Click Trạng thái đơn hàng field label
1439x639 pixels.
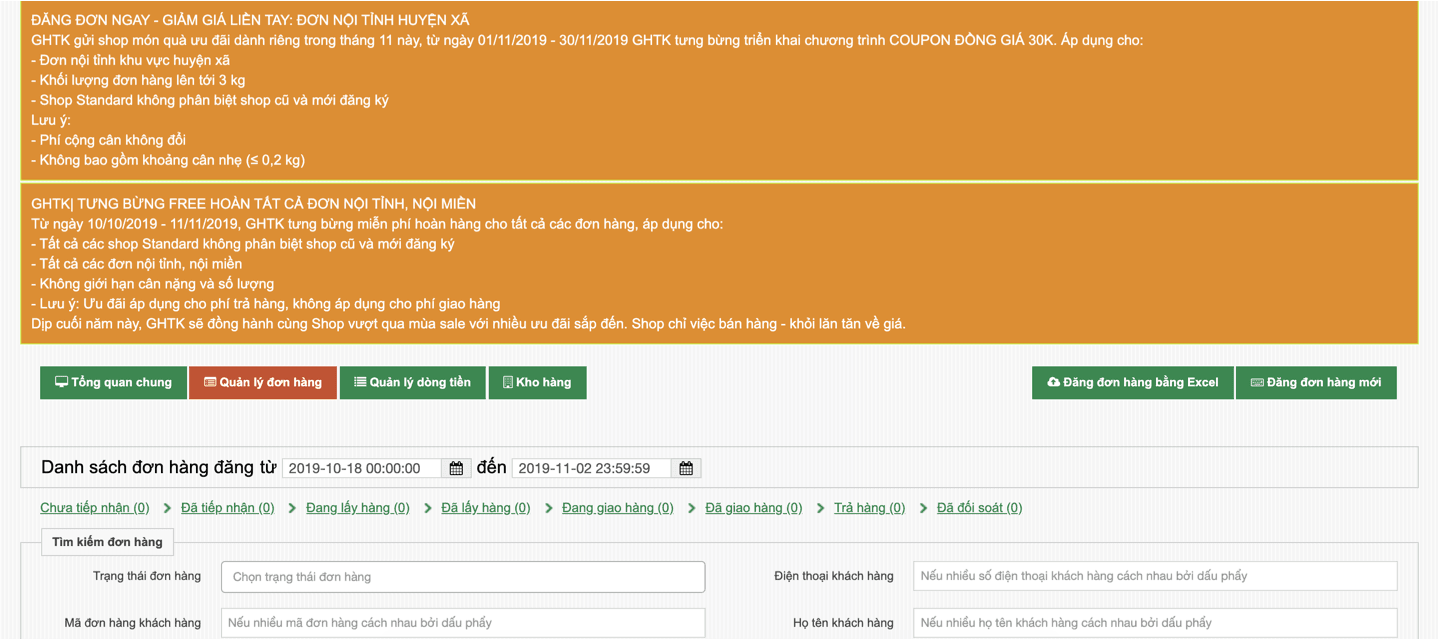147,576
